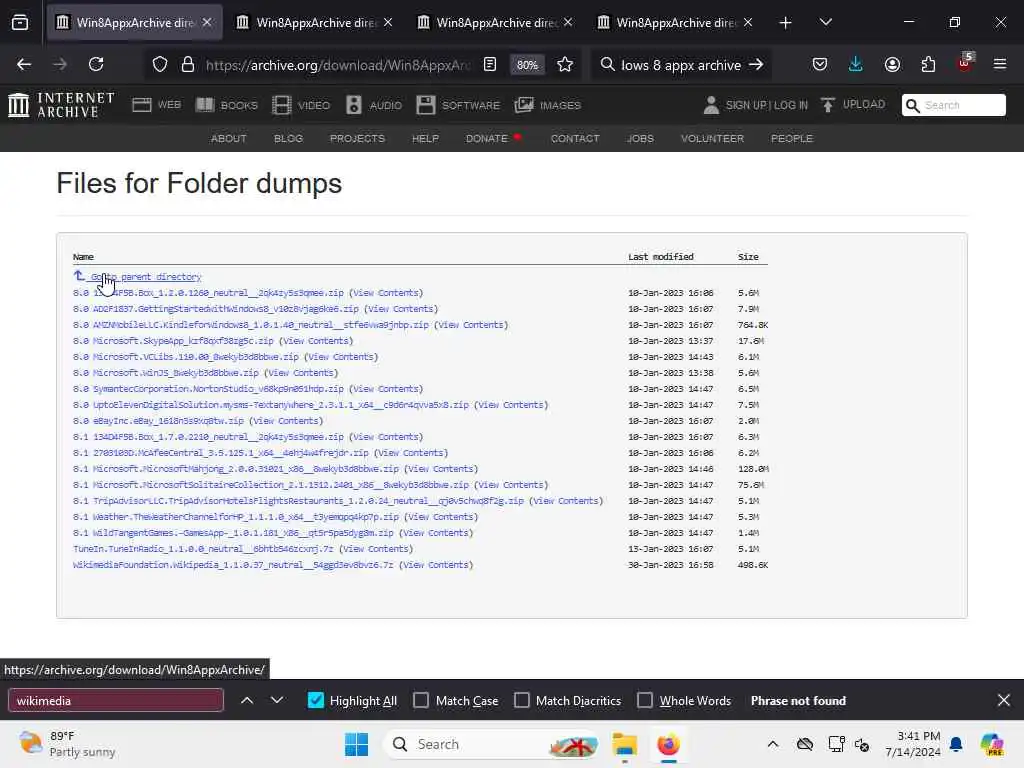Open Copilot icon in taskbar corner
Viewport: 1024px width, 768px height.
(x=992, y=744)
